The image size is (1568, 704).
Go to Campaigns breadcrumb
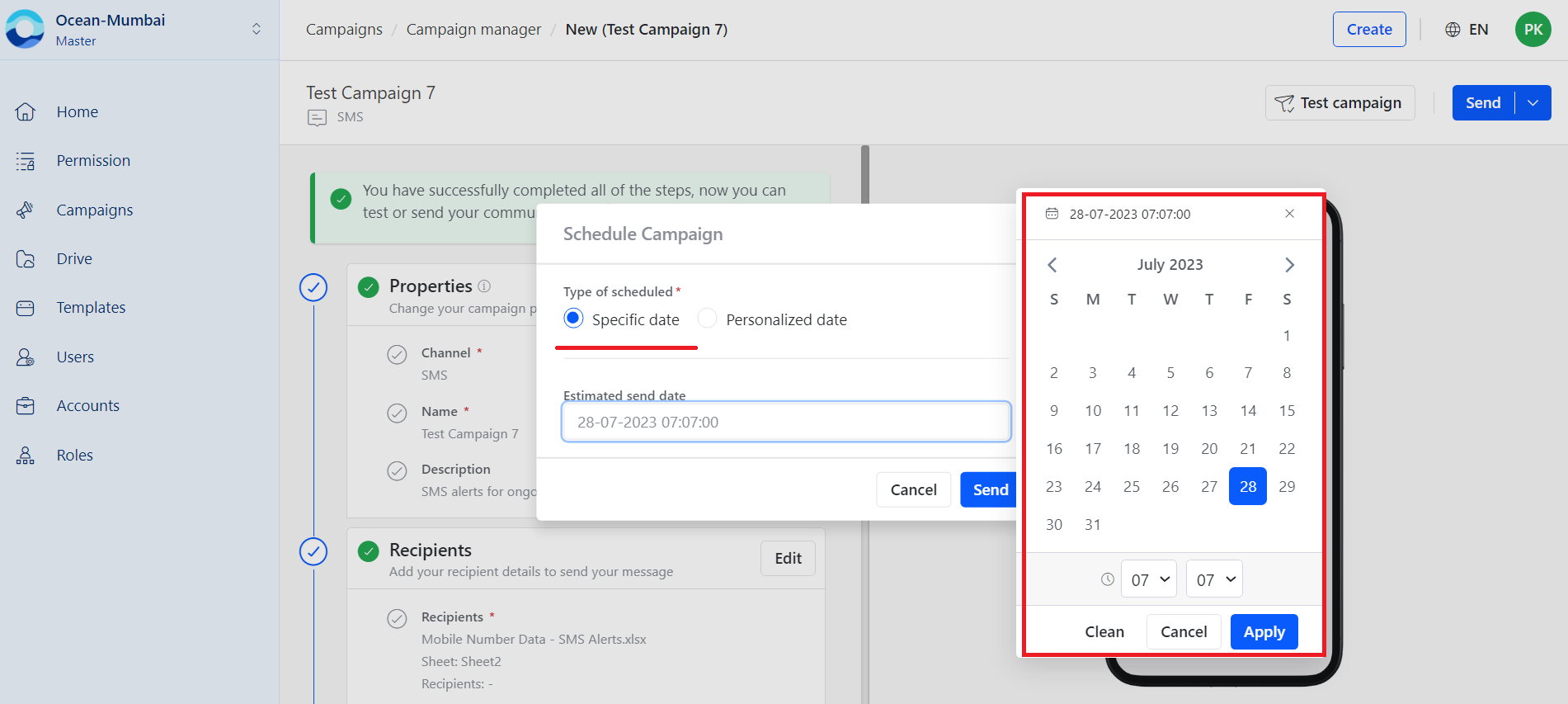click(344, 30)
